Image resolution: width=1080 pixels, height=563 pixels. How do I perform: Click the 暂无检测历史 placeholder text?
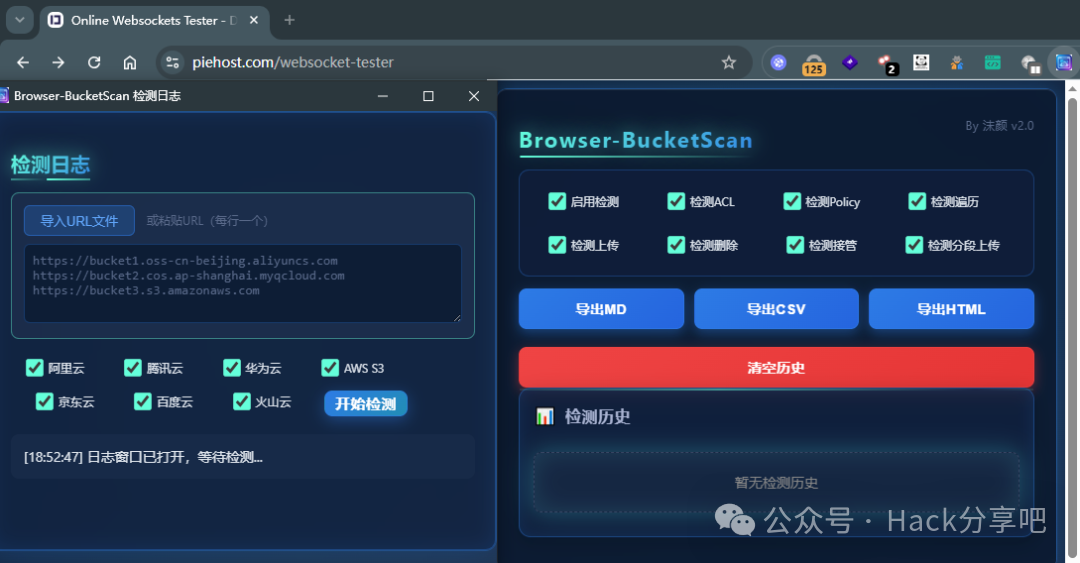pyautogui.click(x=776, y=482)
